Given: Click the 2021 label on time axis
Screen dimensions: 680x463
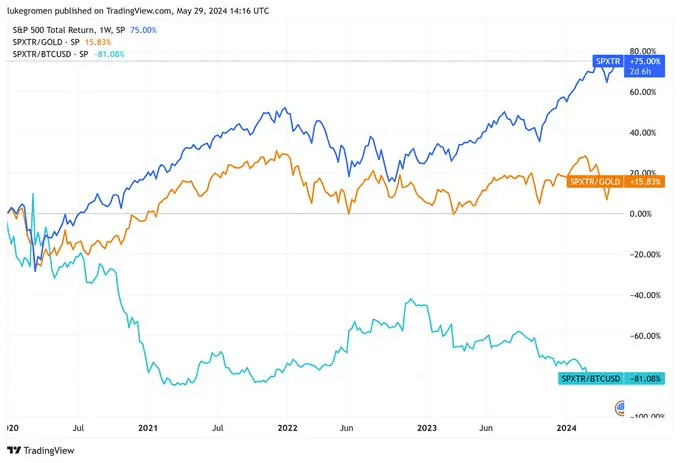Looking at the screenshot, I should pyautogui.click(x=148, y=428).
